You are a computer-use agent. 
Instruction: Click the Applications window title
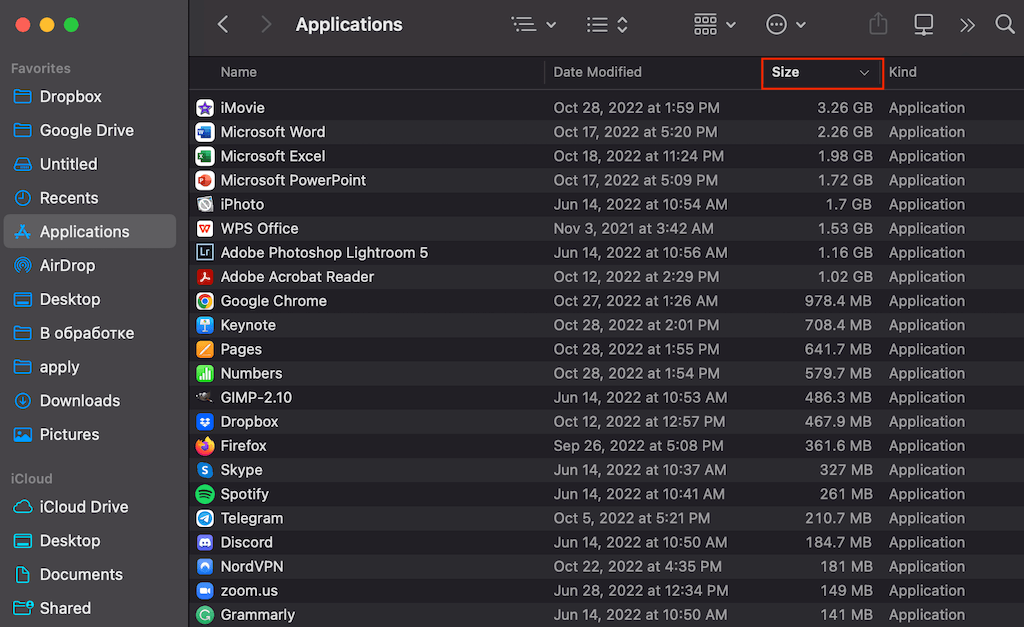click(x=349, y=25)
